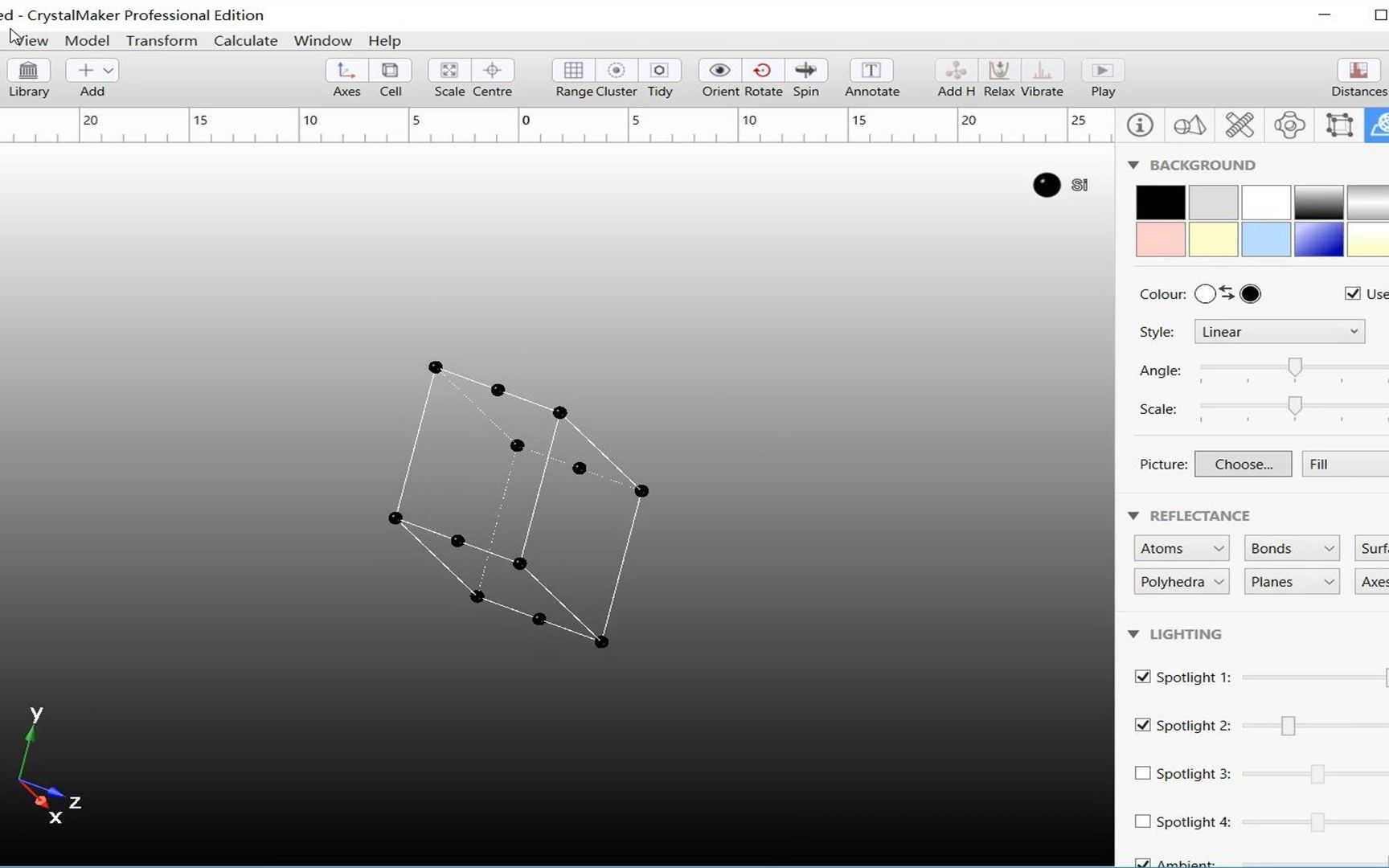Click the Choose picture button
Image resolution: width=1389 pixels, height=868 pixels.
pos(1243,464)
